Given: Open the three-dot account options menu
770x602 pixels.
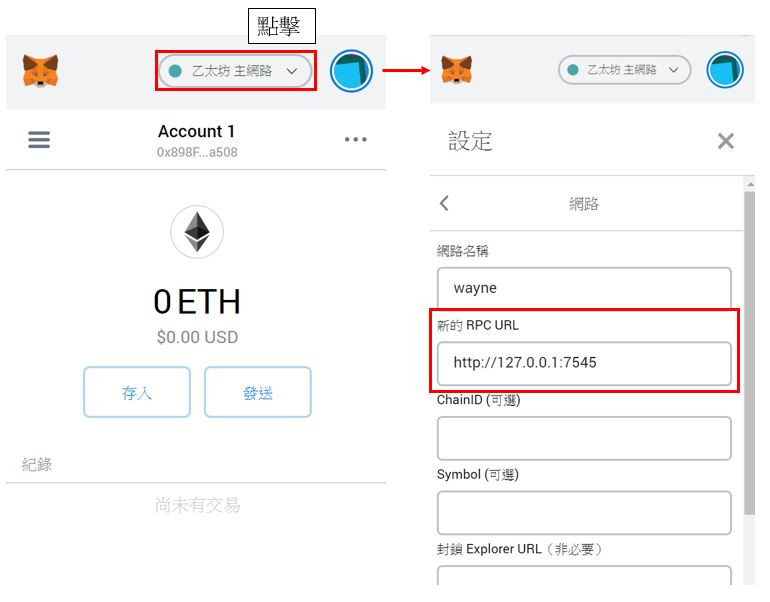Looking at the screenshot, I should tap(356, 139).
